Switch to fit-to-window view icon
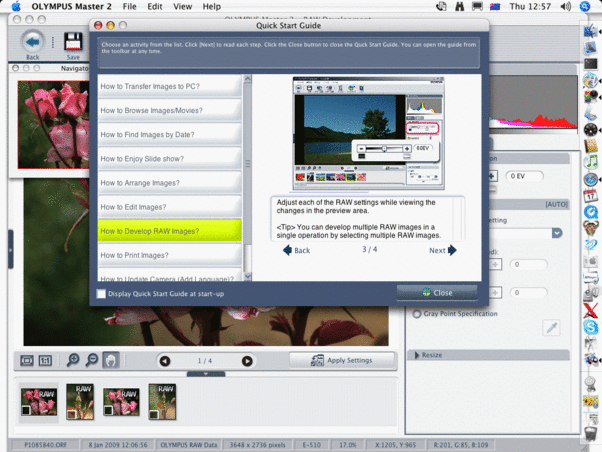Screen dimensions: 602x452 click(26, 361)
